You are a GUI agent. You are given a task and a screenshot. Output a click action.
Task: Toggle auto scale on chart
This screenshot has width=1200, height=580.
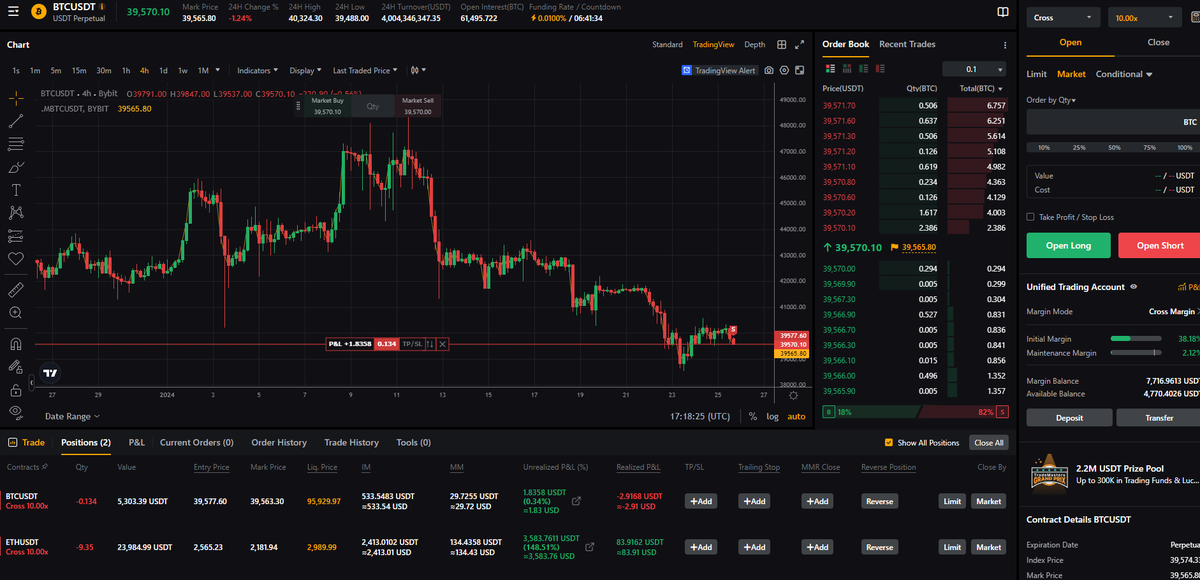click(x=796, y=416)
